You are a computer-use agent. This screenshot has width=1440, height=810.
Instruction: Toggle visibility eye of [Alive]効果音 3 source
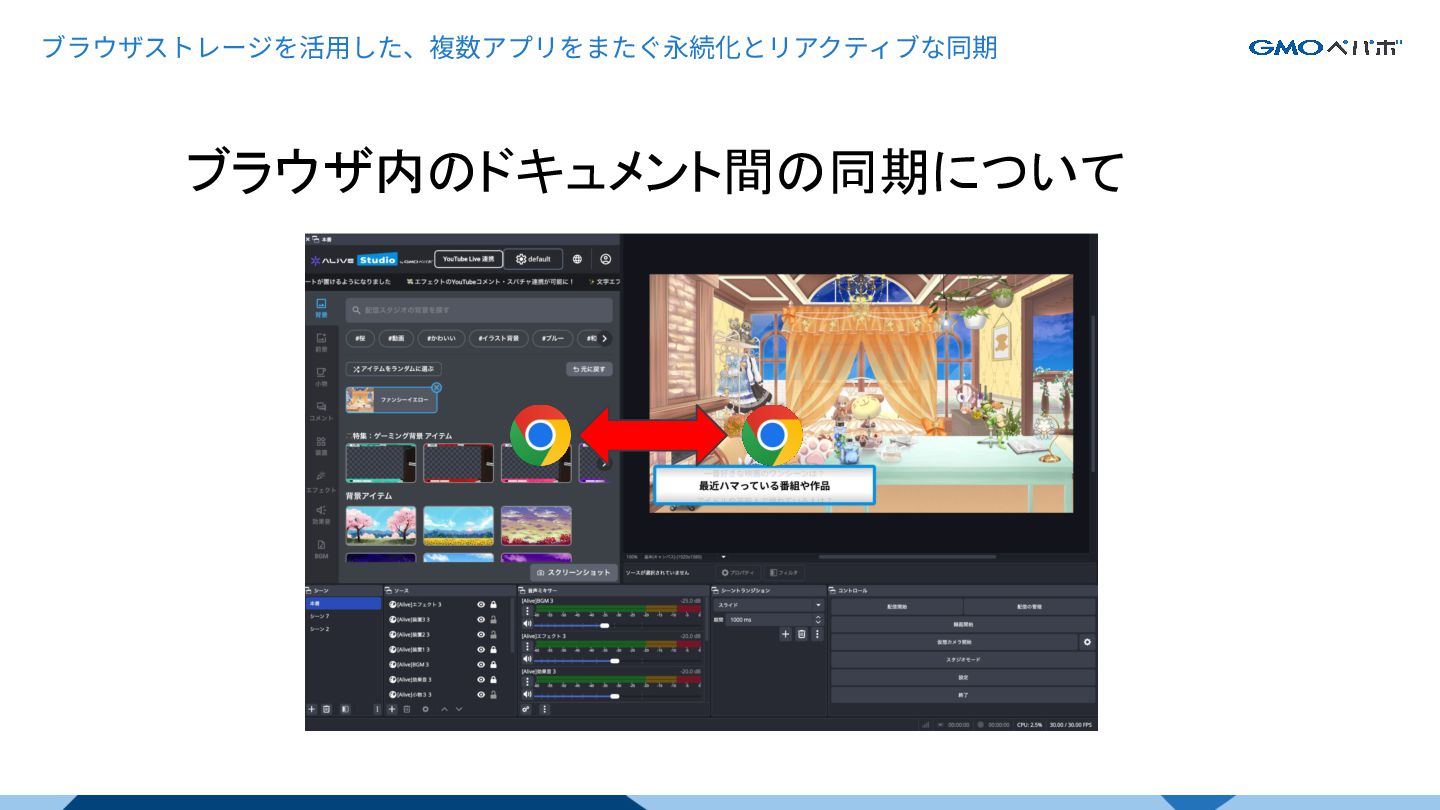481,679
